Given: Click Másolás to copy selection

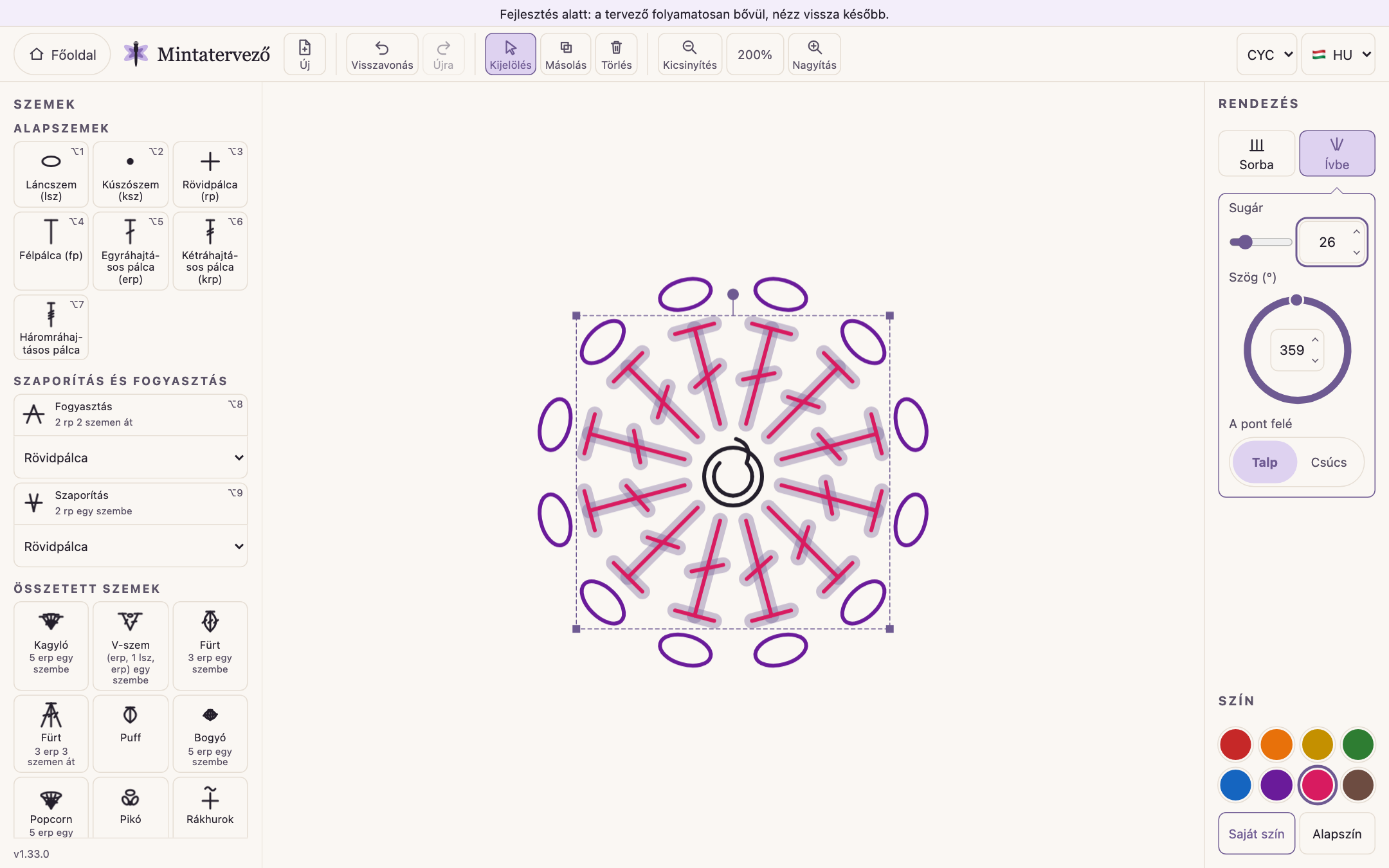Looking at the screenshot, I should [x=566, y=55].
